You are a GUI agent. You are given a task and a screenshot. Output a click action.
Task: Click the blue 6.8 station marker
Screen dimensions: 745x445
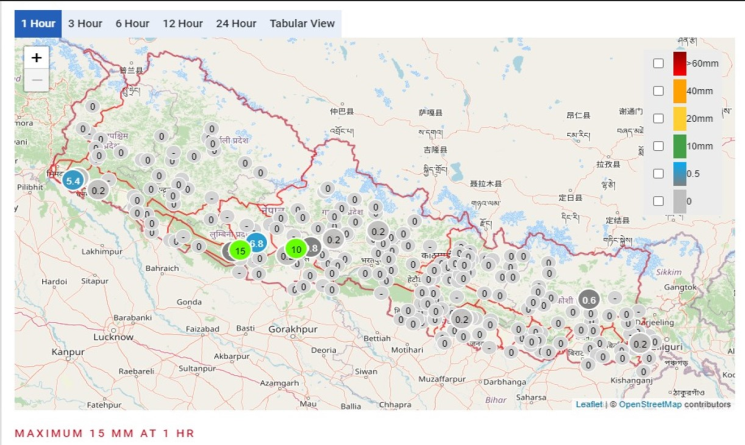(x=257, y=244)
